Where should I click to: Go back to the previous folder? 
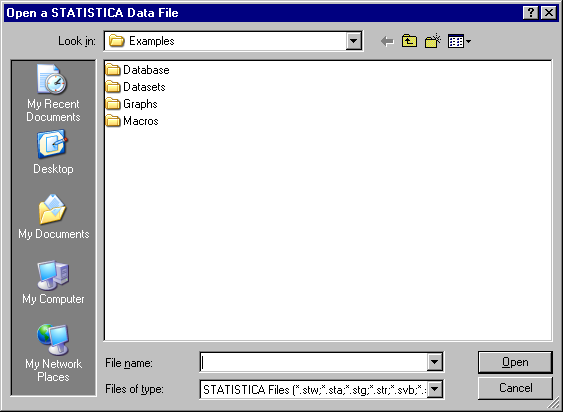point(387,41)
